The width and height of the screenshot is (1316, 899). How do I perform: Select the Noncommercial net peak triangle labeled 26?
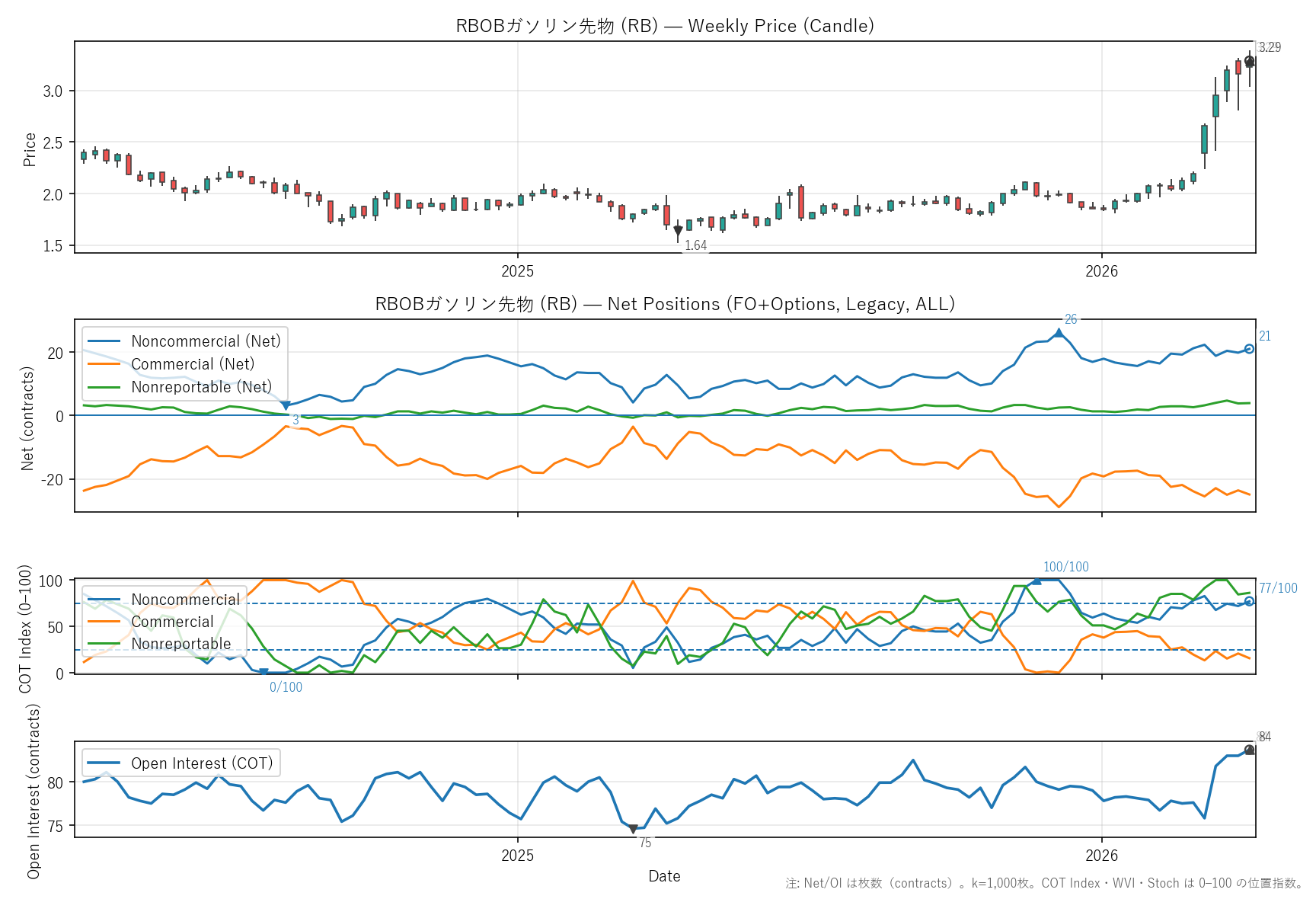click(1059, 333)
